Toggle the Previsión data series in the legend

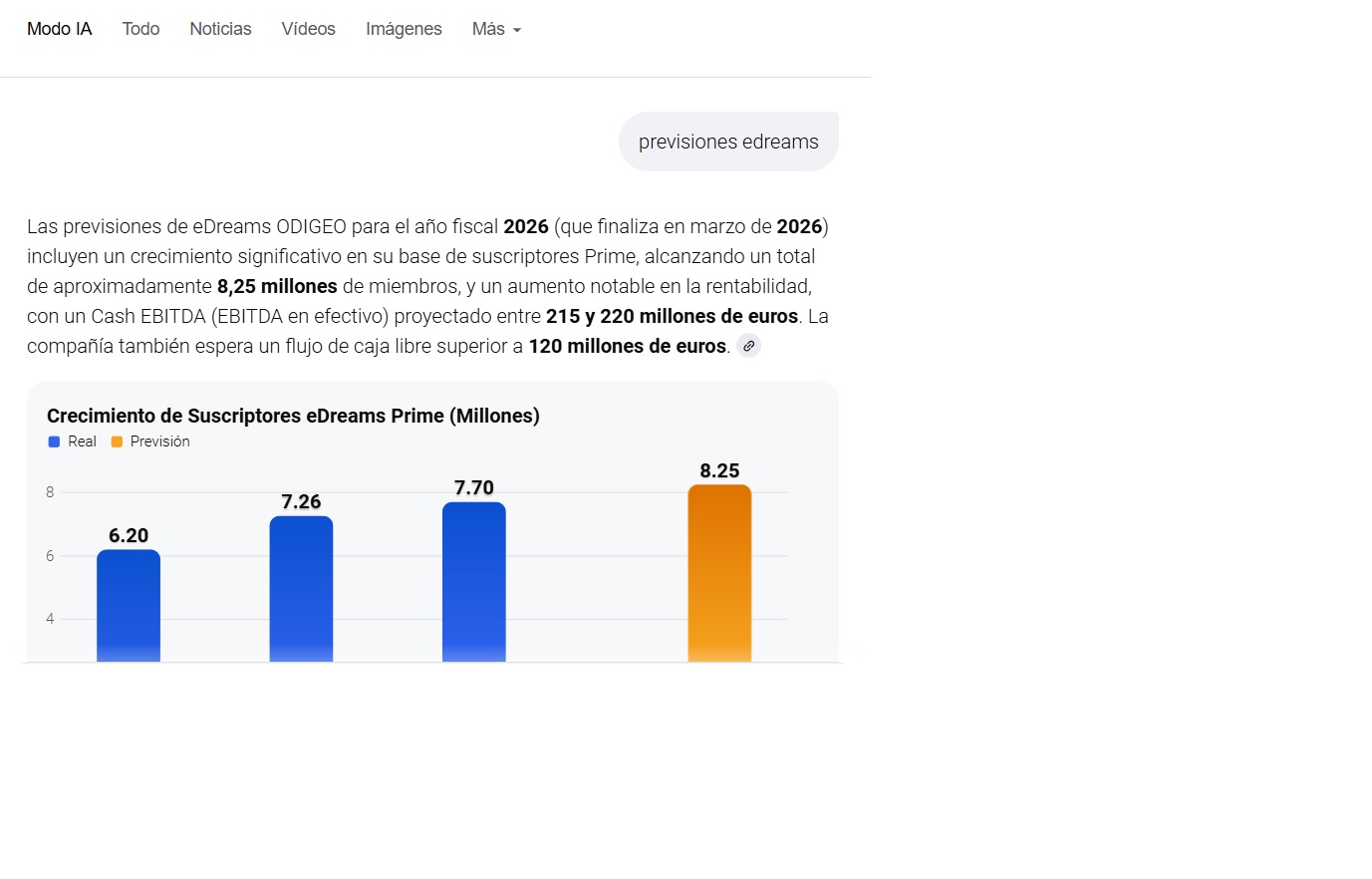[149, 440]
